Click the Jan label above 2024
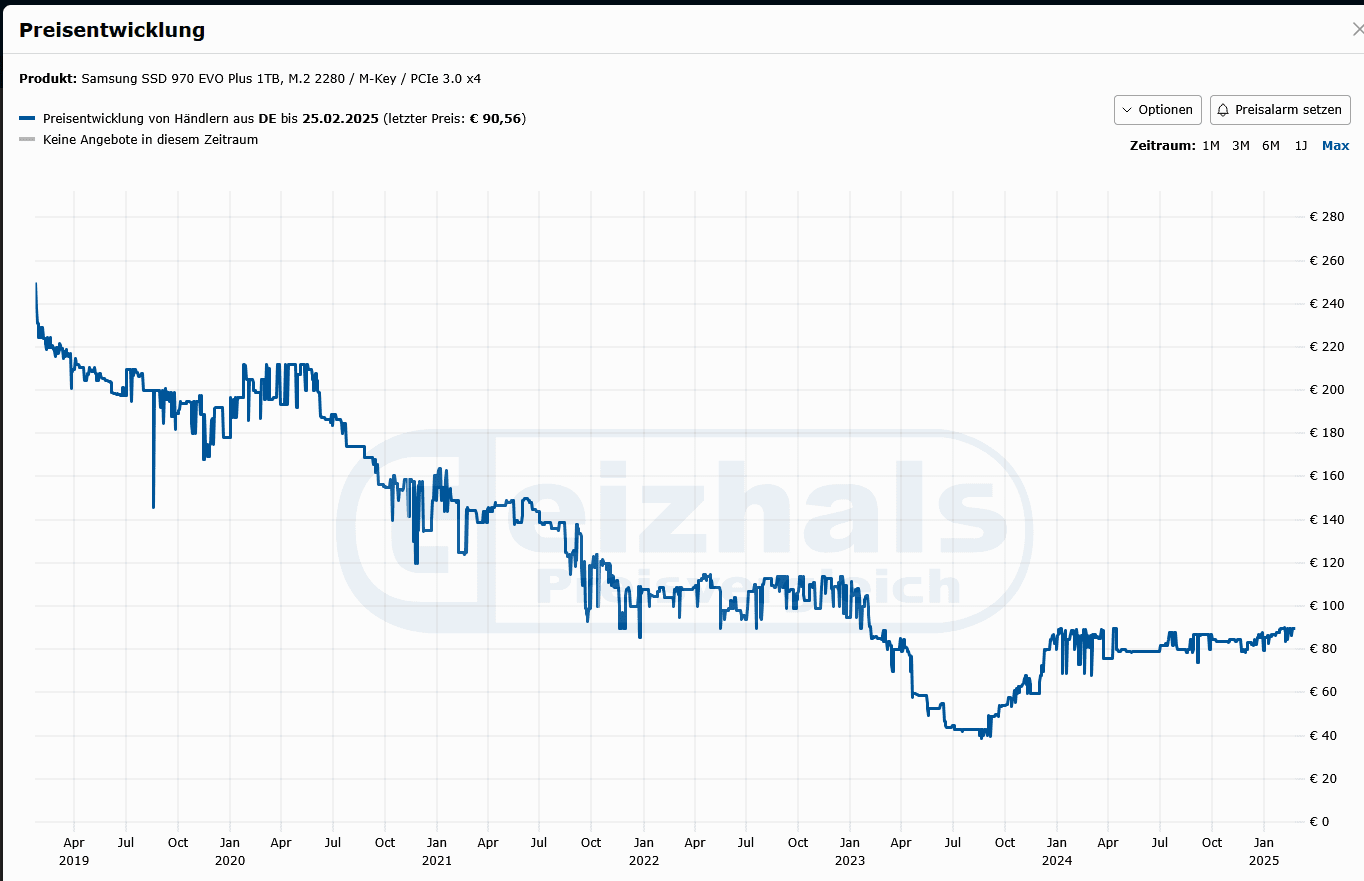The image size is (1364, 881). 1056,843
